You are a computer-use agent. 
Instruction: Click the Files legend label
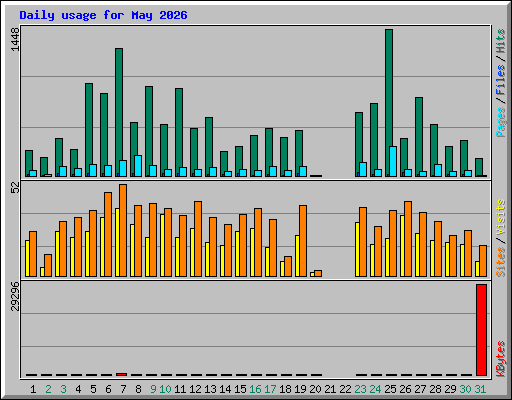[500, 80]
